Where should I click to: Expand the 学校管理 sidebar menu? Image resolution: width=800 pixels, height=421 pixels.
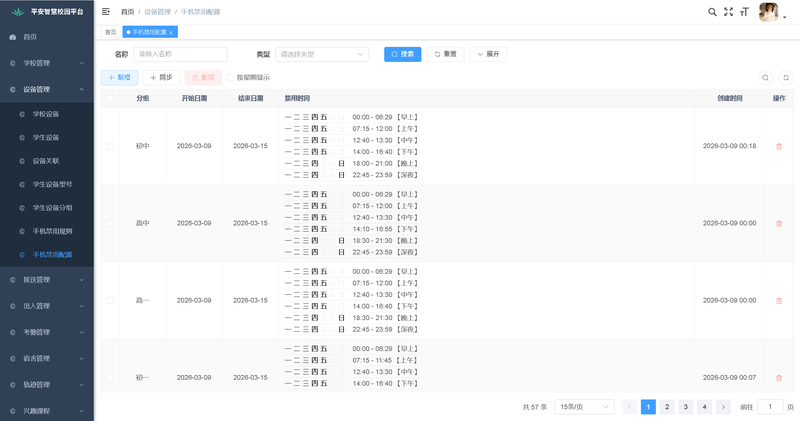(x=47, y=63)
